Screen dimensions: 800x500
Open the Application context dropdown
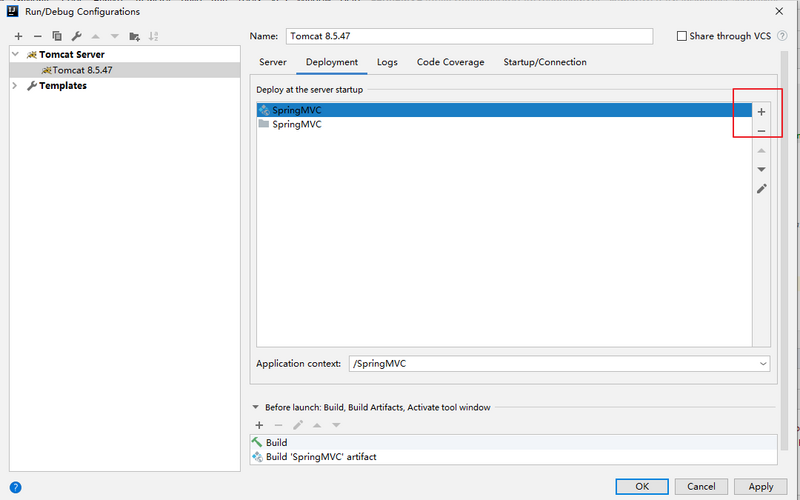click(763, 364)
